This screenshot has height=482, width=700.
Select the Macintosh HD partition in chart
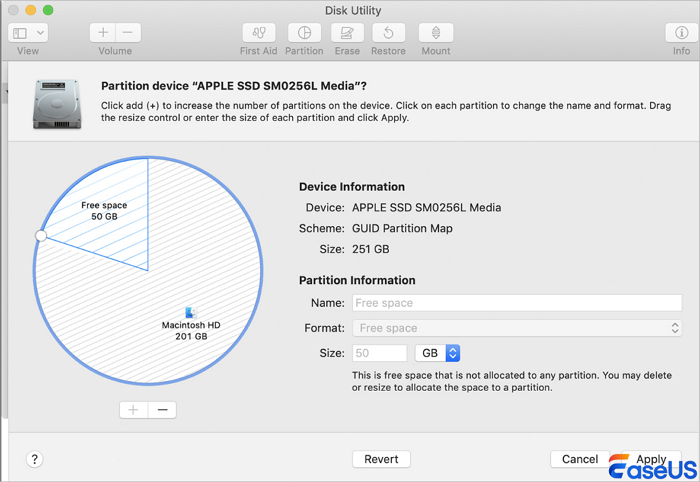coord(185,320)
